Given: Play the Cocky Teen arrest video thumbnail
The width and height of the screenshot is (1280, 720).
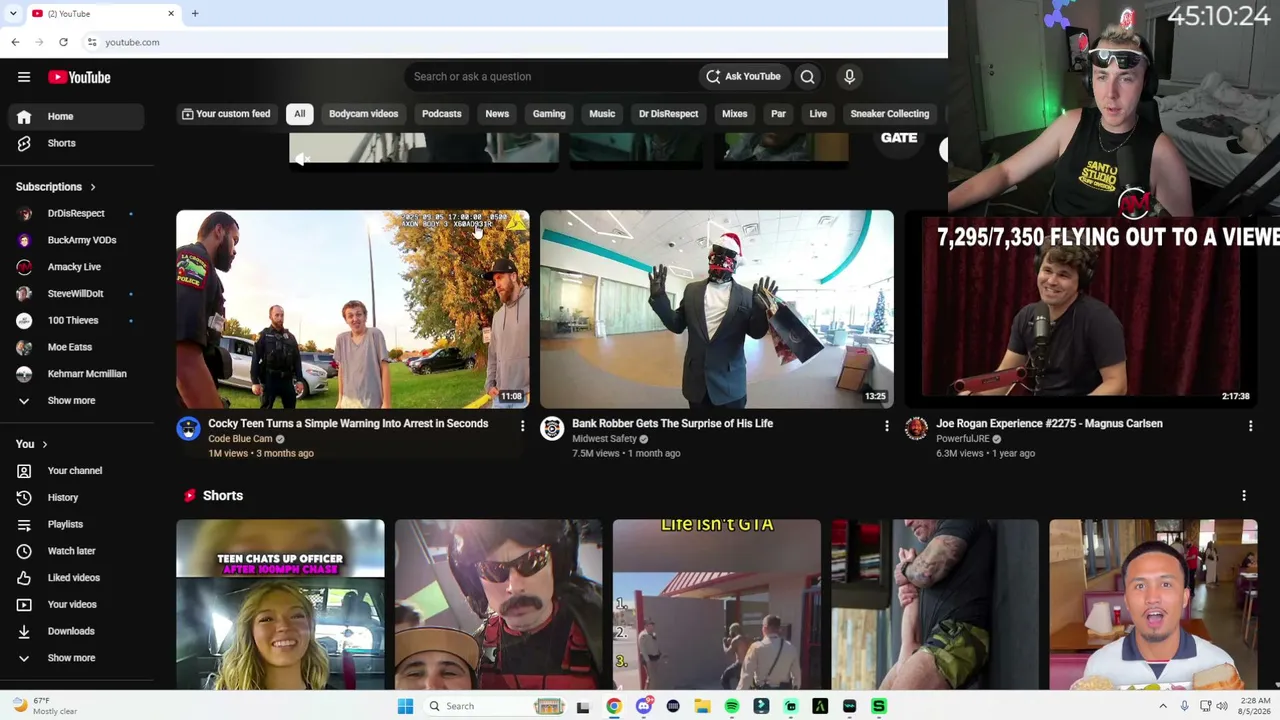Looking at the screenshot, I should (353, 309).
